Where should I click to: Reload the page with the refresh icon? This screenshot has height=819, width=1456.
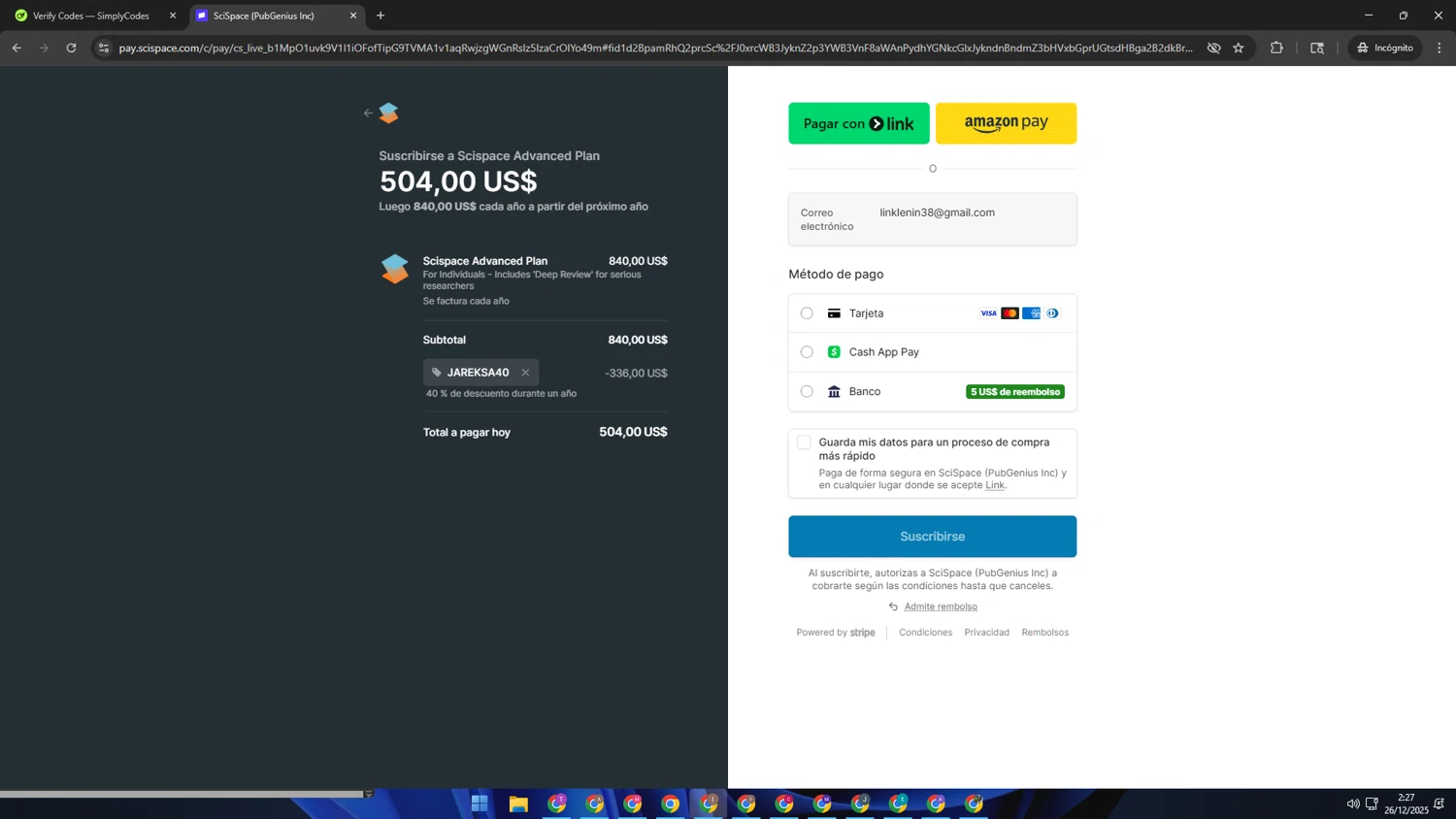[x=71, y=48]
